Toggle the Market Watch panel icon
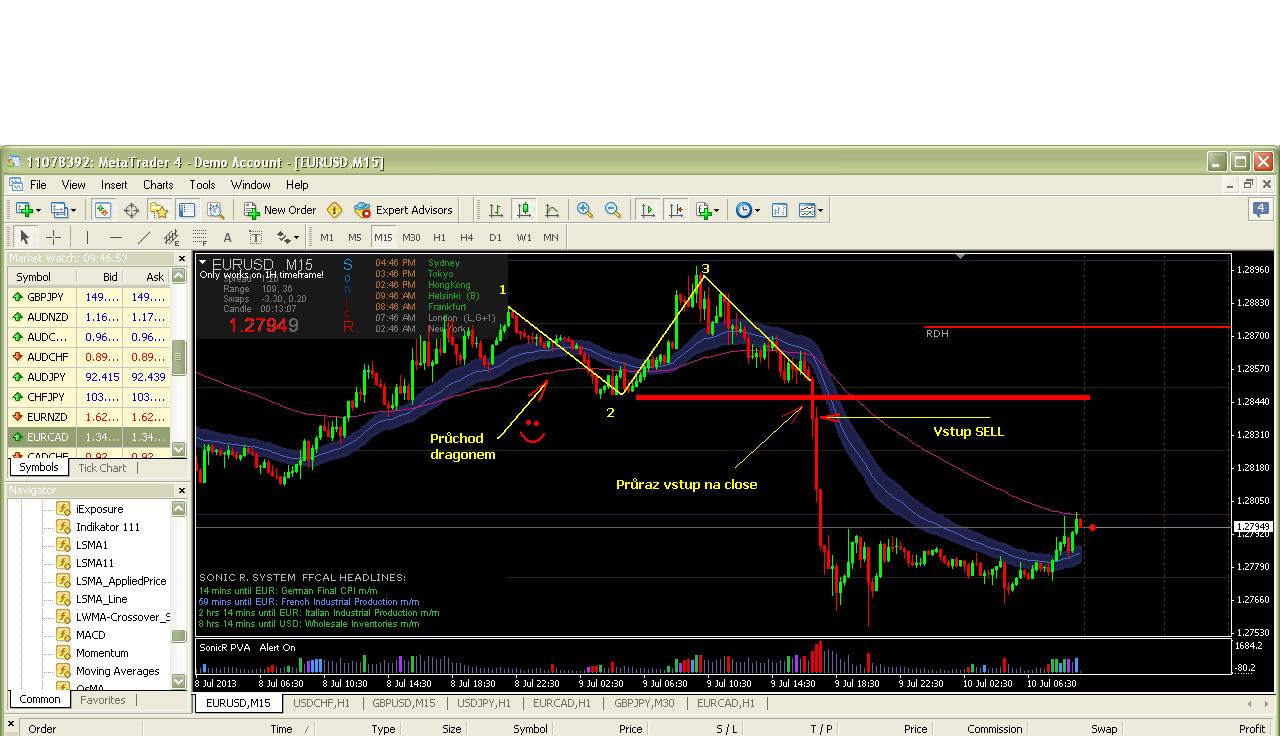Viewport: 1280px width, 736px height. tap(103, 210)
